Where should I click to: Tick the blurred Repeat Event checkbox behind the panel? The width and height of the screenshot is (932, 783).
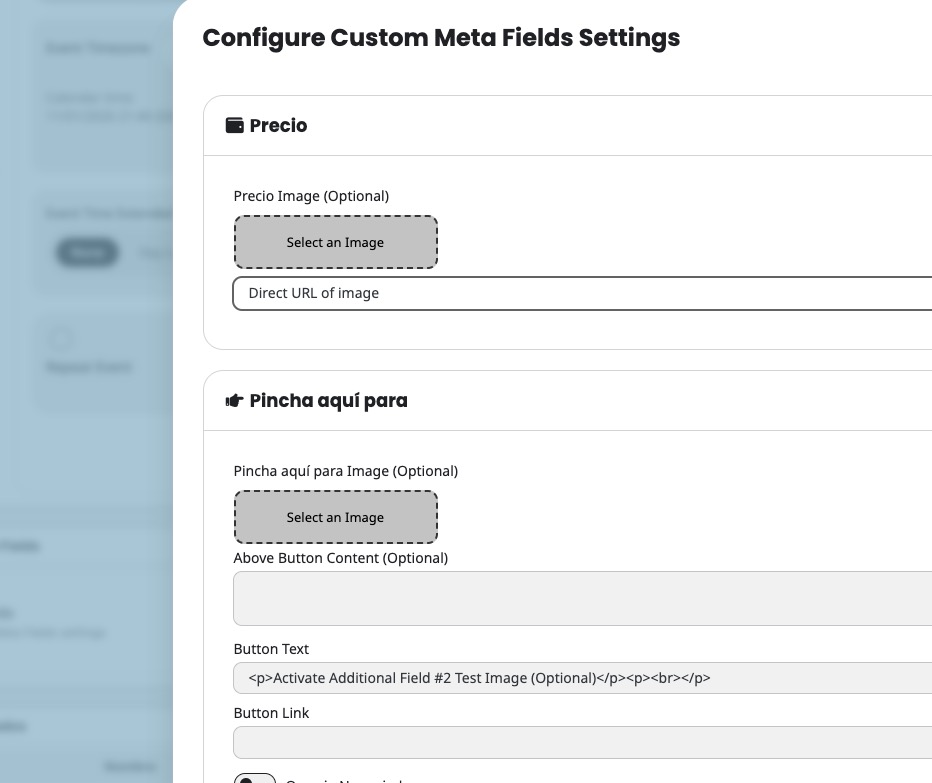pyautogui.click(x=62, y=338)
